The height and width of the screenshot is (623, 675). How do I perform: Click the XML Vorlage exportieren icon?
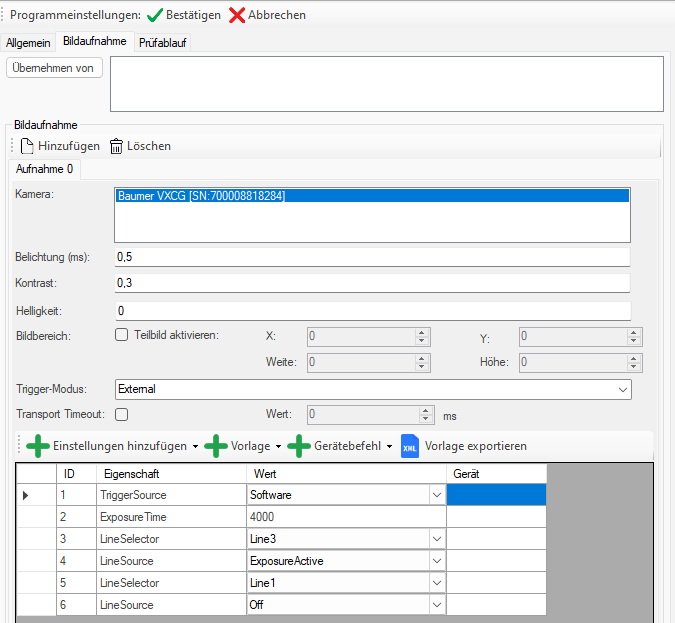410,446
